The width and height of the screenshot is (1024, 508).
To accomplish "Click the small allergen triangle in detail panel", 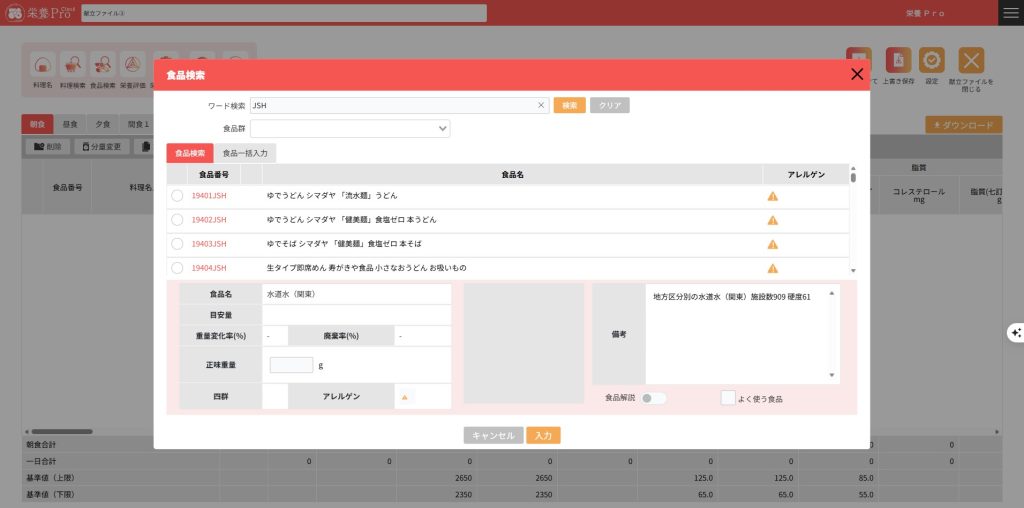I will click(405, 397).
